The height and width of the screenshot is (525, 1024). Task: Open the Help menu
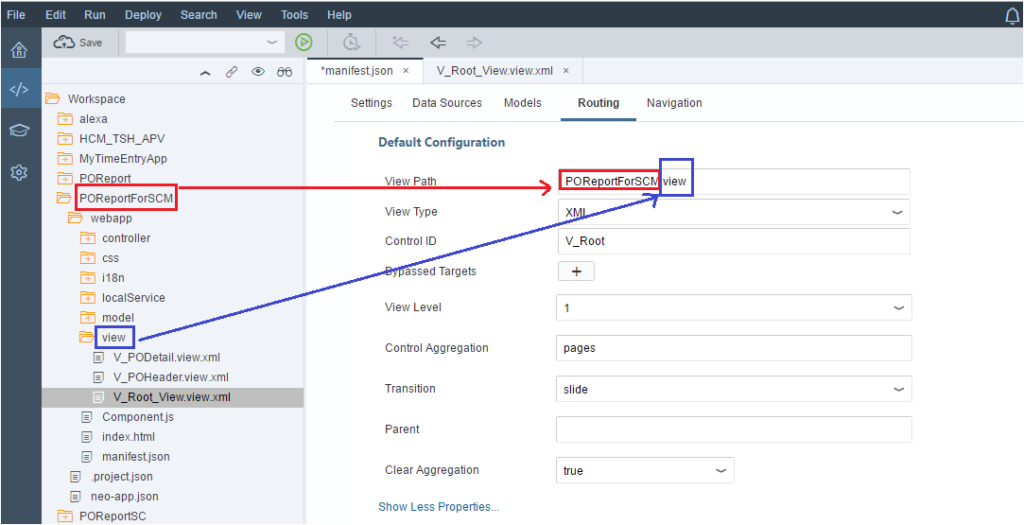point(339,14)
